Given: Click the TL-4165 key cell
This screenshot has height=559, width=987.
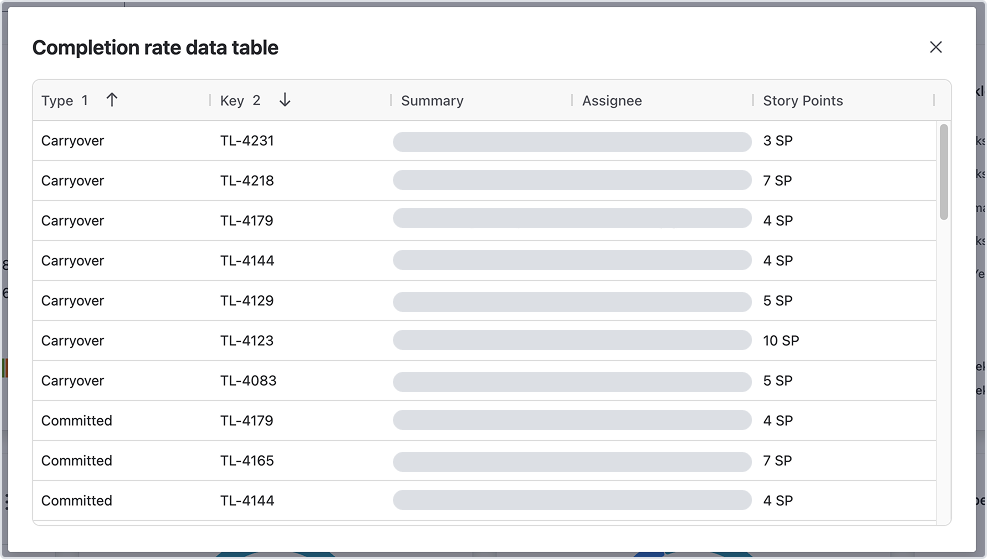Looking at the screenshot, I should click(247, 461).
